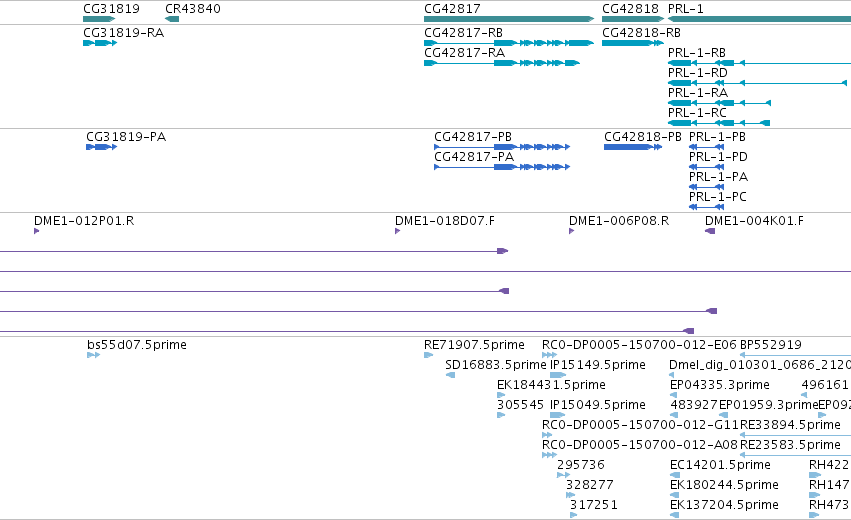Image resolution: width=851 pixels, height=520 pixels.
Task: Select EST 295736
Action: (x=563, y=475)
